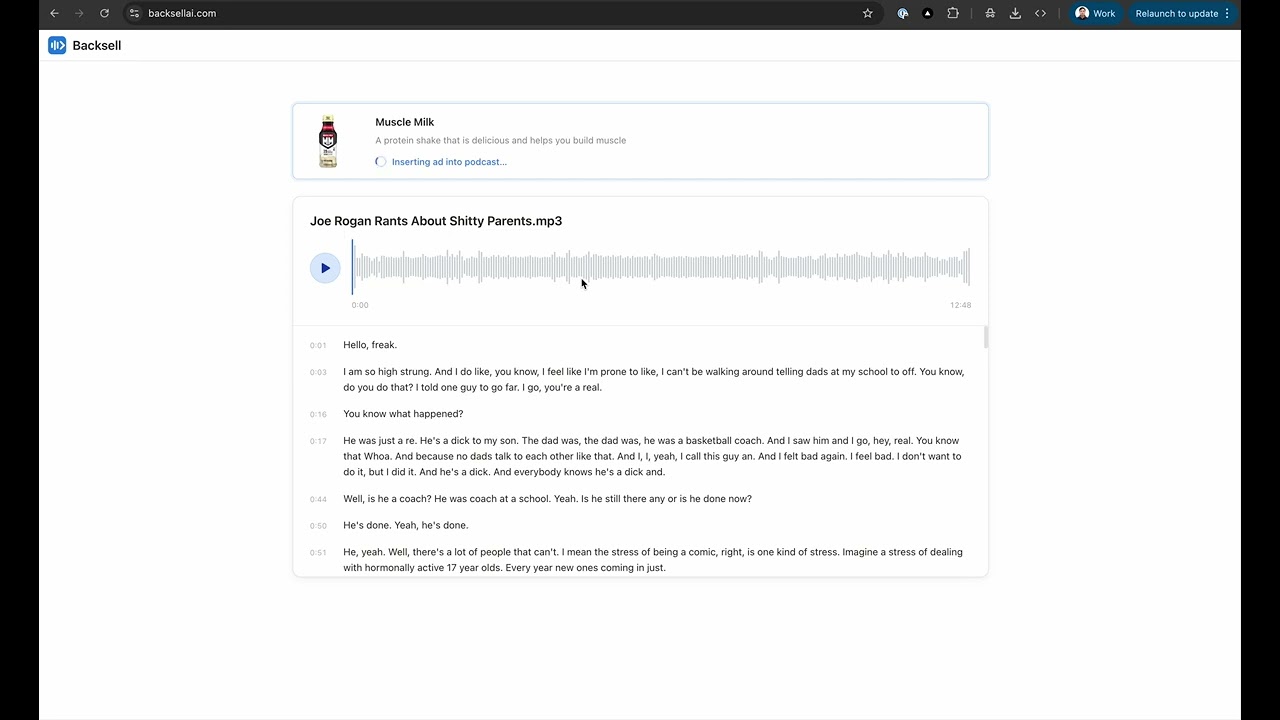
Task: Click the 0:44 timestamp
Action: click(318, 499)
